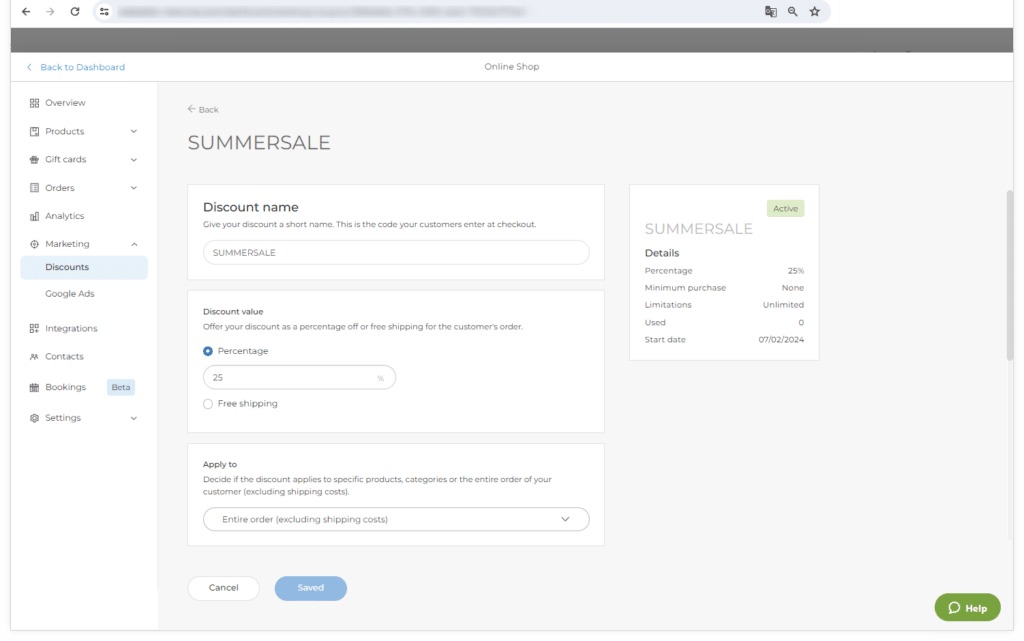
Task: Click the Analytics bar chart icon
Action: [34, 216]
